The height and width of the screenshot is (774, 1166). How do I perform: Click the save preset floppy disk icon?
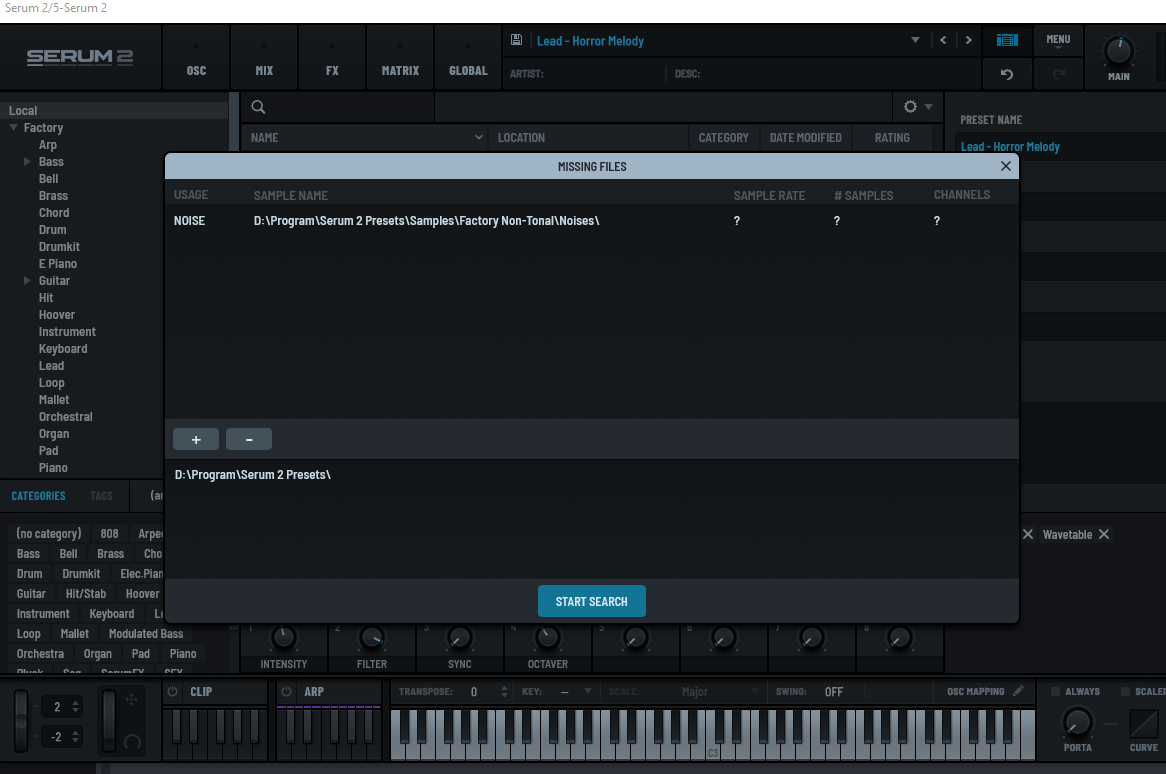516,40
